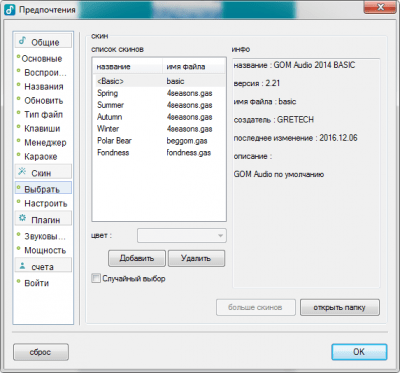Sort by the название column header
The height and width of the screenshot is (373, 400).
click(x=128, y=67)
